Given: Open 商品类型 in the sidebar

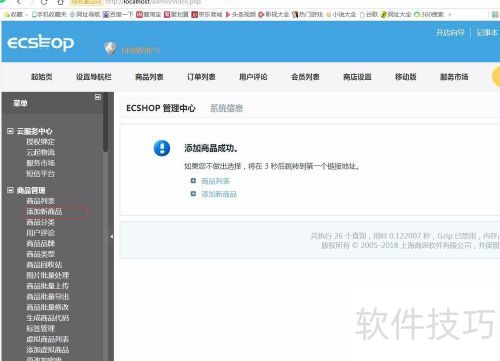Looking at the screenshot, I should pos(40,254).
